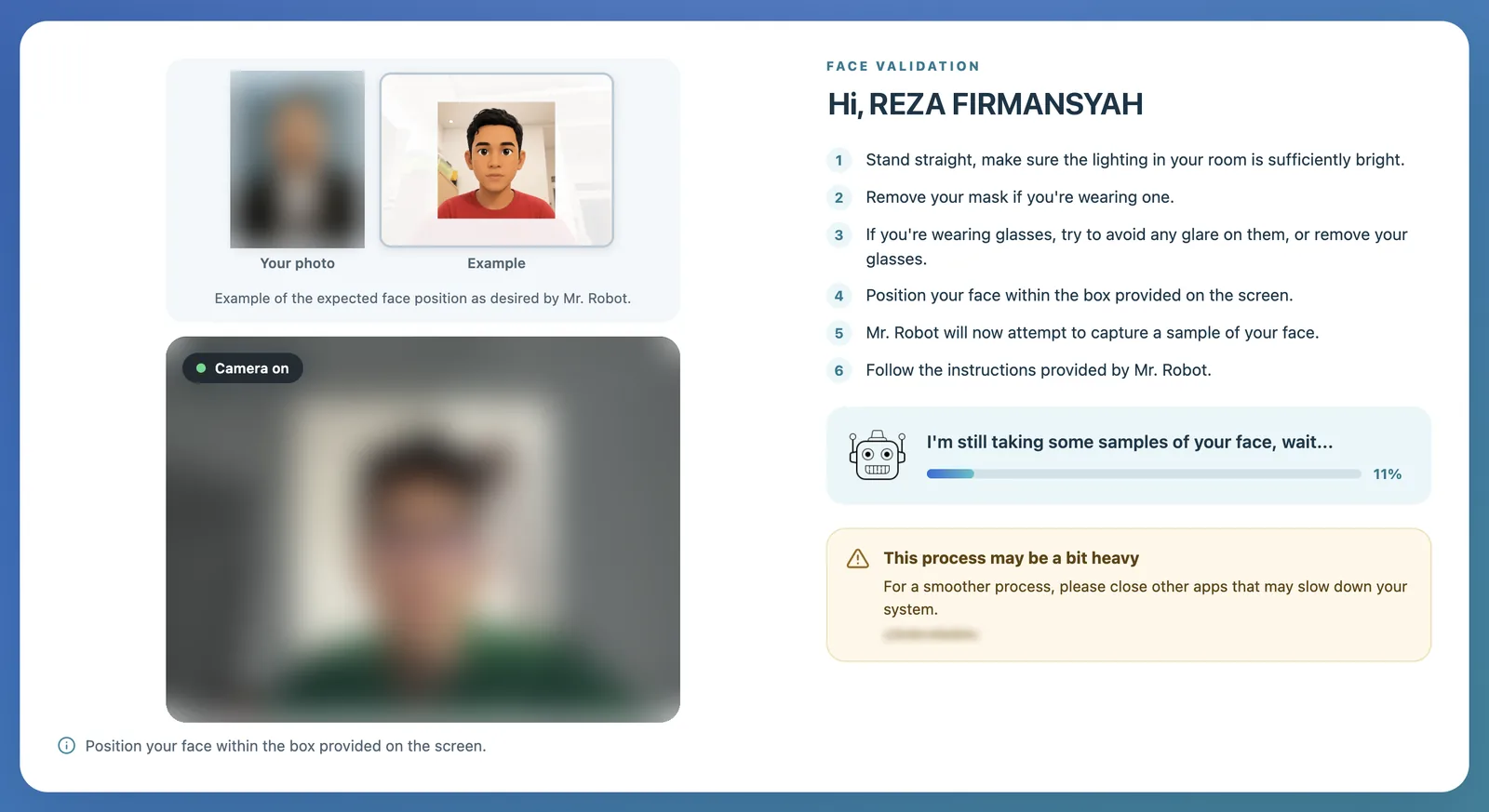Screen dimensions: 1489x812
Task: Click the glasses glare instruction text
Action: coord(1136,246)
